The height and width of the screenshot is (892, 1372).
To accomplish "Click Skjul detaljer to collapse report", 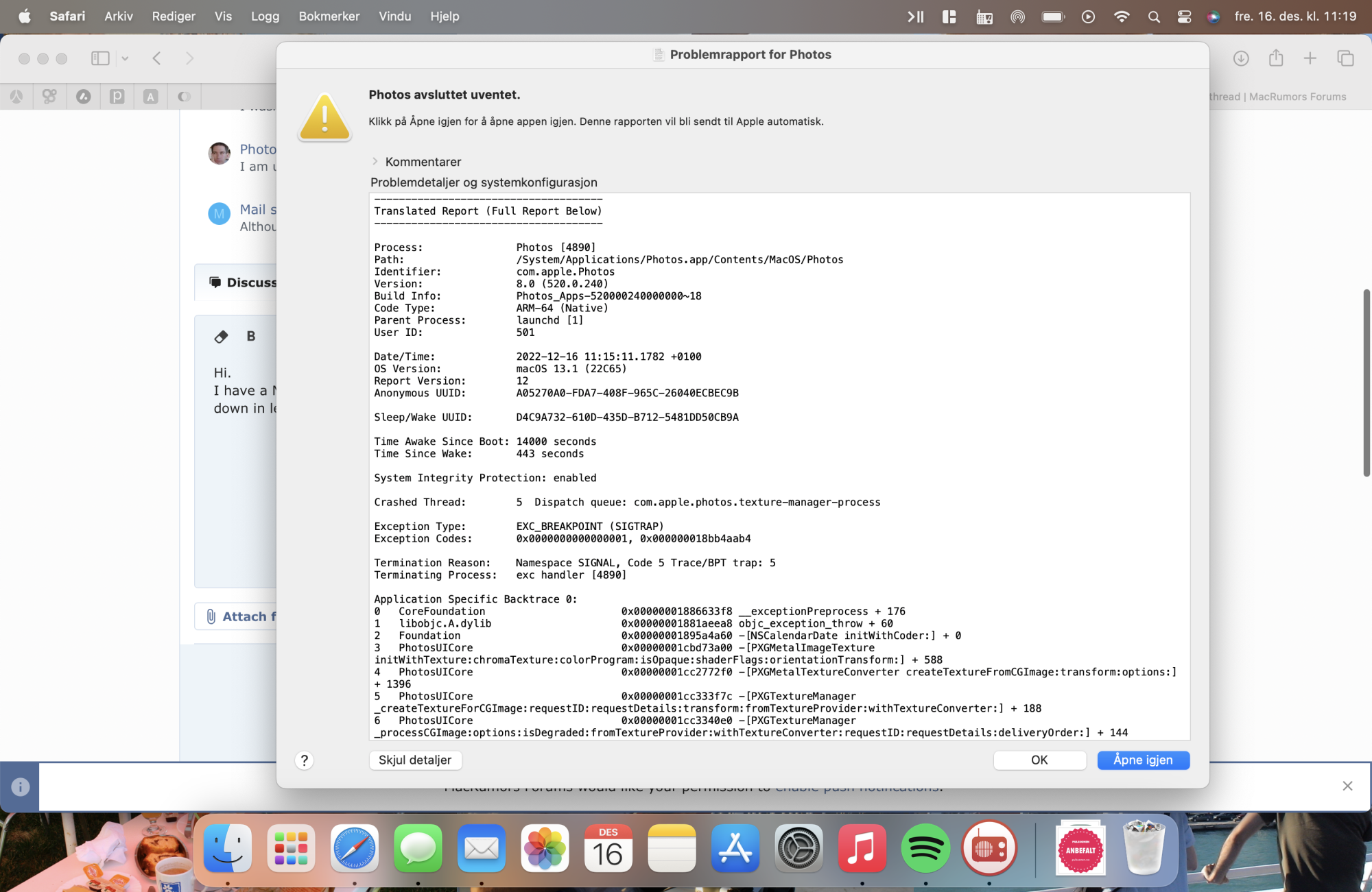I will (x=415, y=760).
